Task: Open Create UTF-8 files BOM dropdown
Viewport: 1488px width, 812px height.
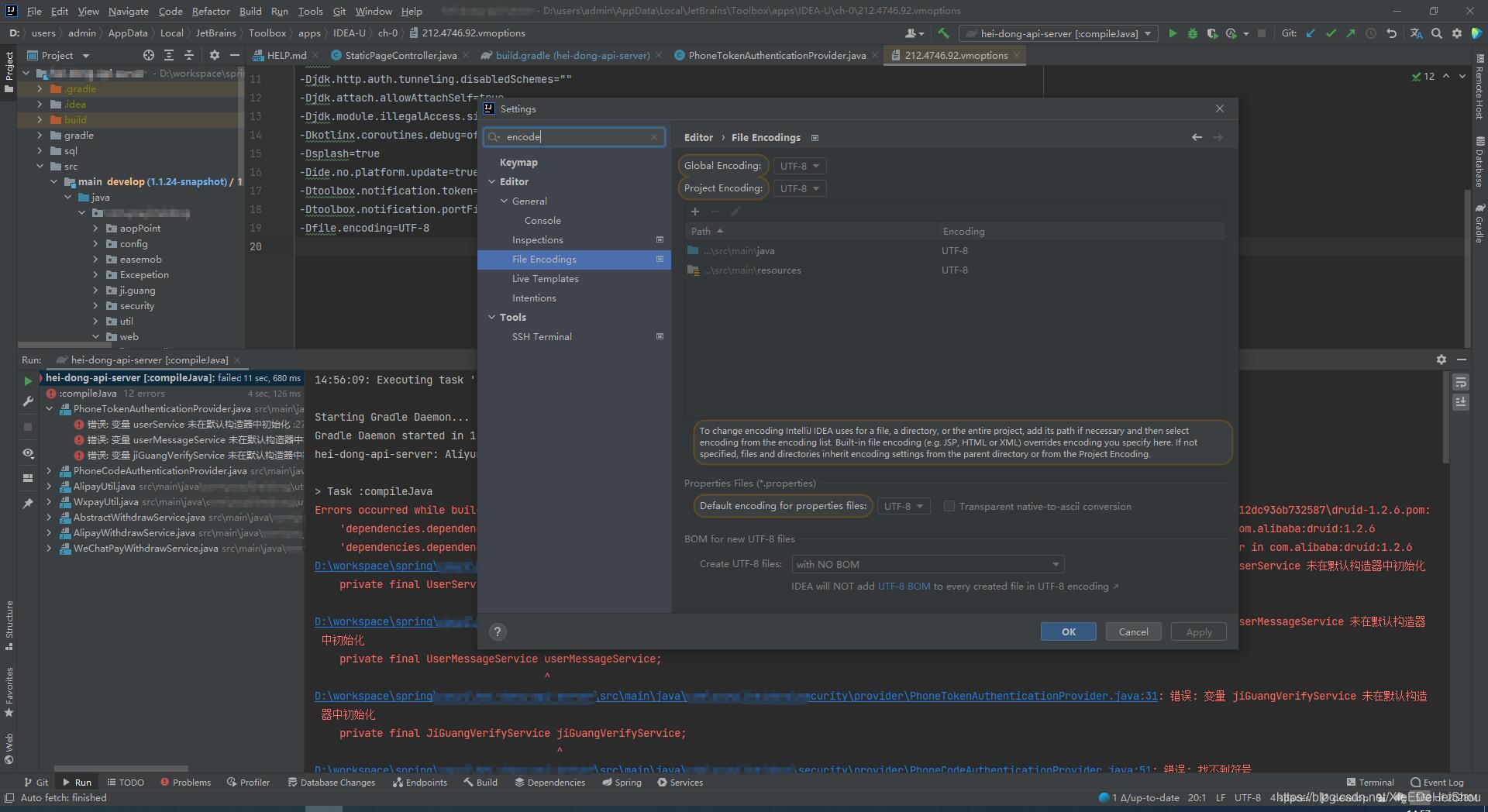Action: pos(928,564)
